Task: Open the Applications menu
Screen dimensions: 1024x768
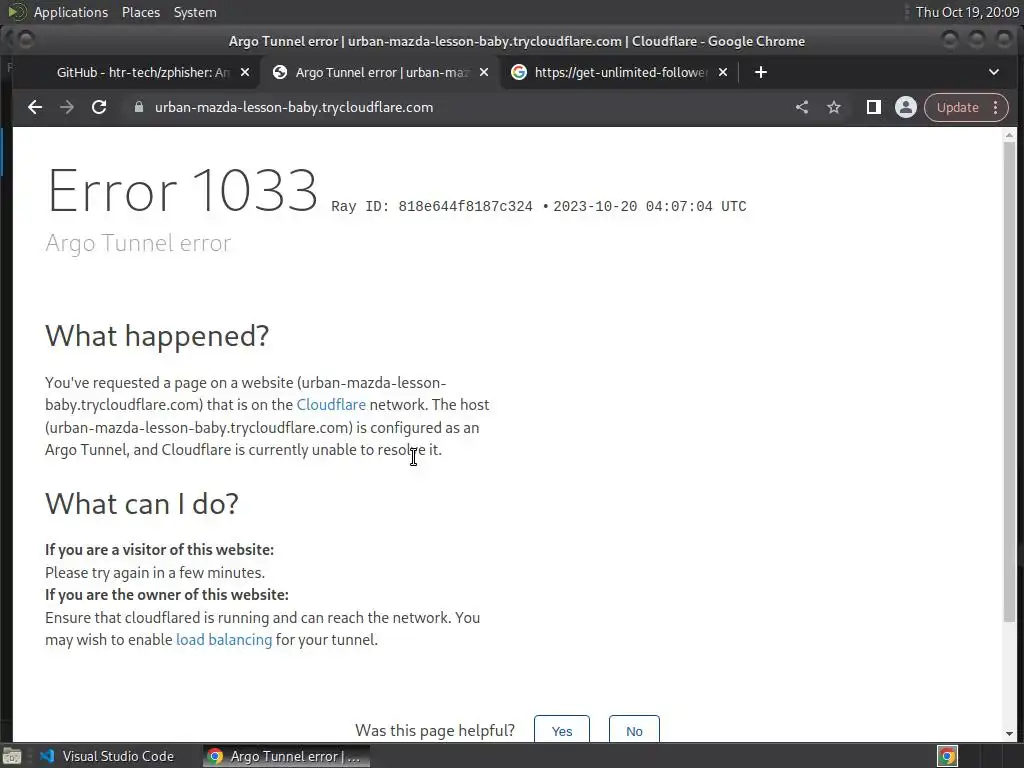Action: pos(71,12)
